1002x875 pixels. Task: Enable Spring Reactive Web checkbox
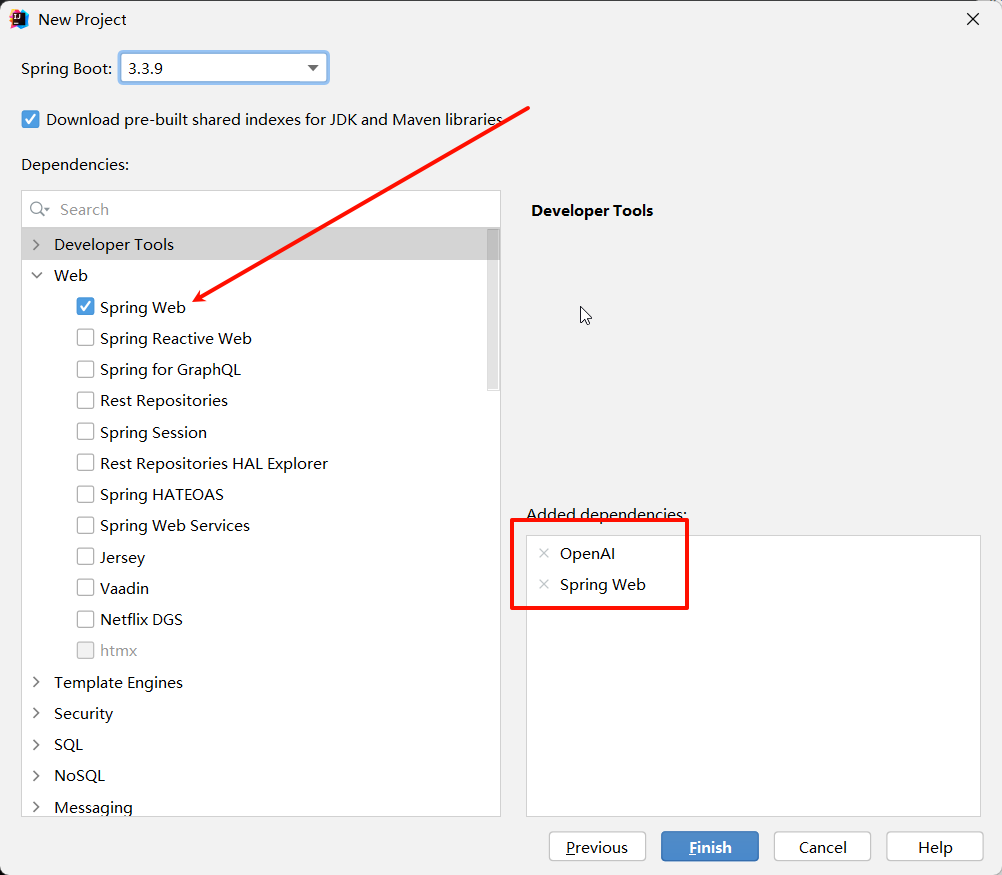[x=85, y=337]
